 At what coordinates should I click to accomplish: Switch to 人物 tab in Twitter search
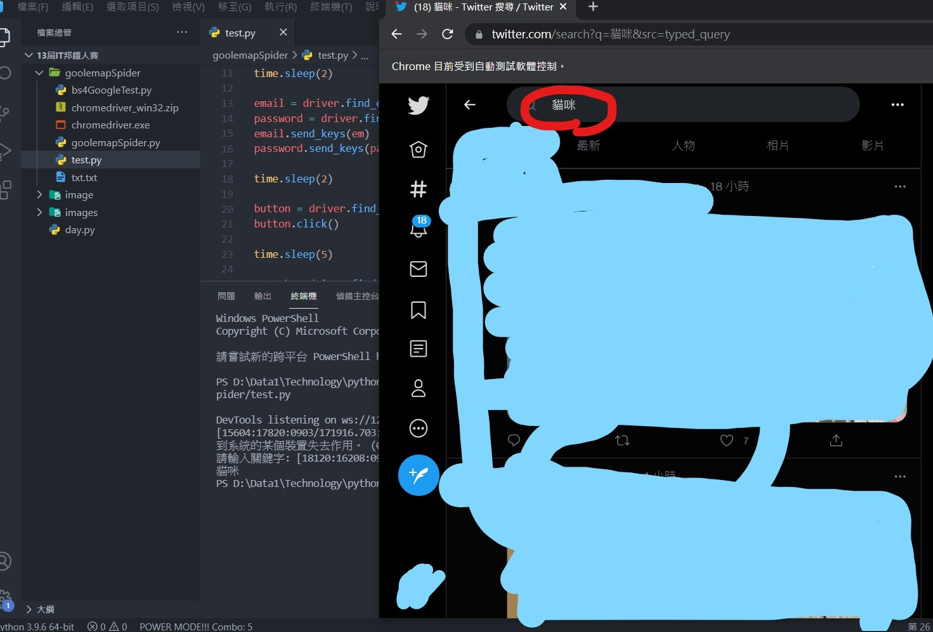(x=683, y=146)
